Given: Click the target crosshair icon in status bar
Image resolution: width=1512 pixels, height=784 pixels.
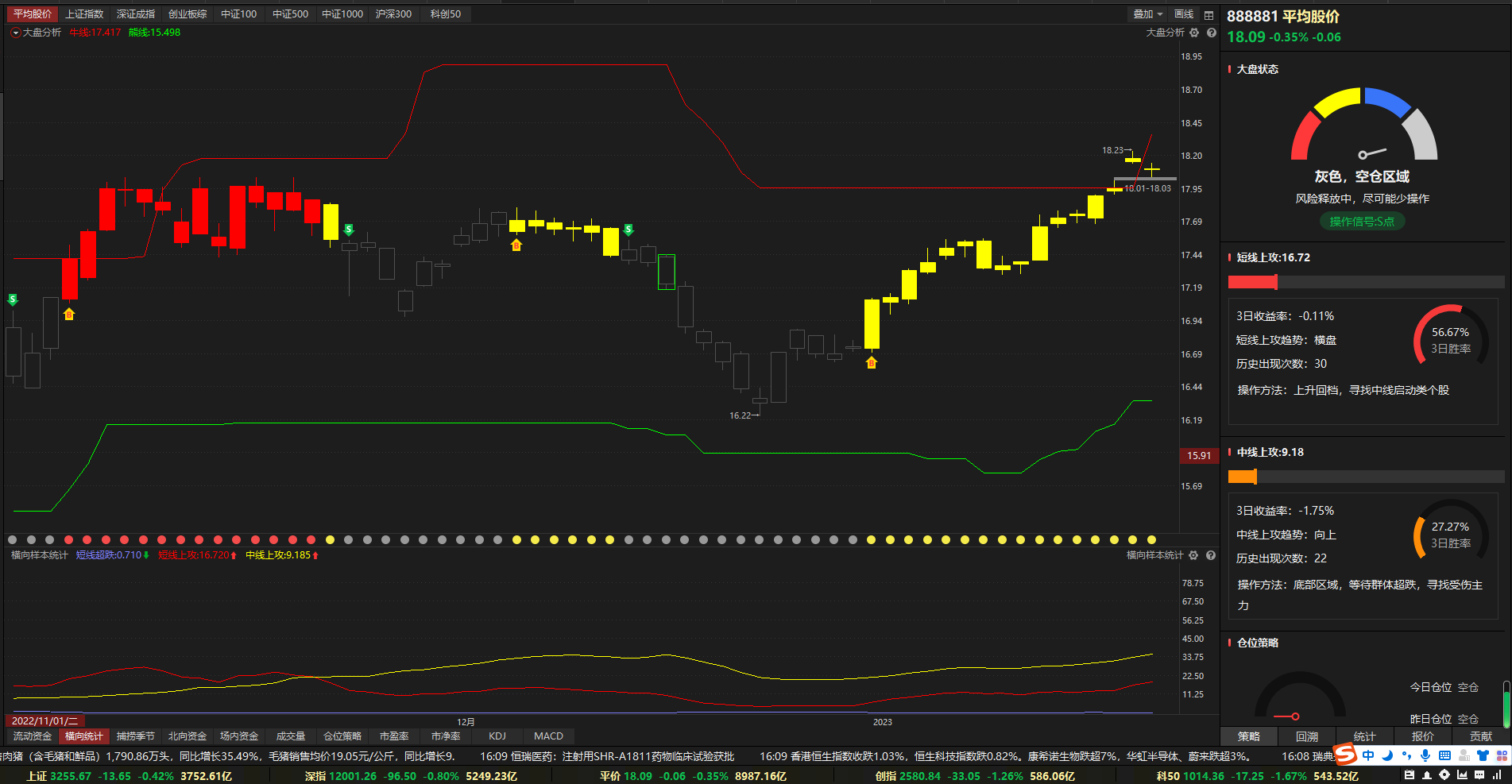Looking at the screenshot, I should (x=1444, y=775).
